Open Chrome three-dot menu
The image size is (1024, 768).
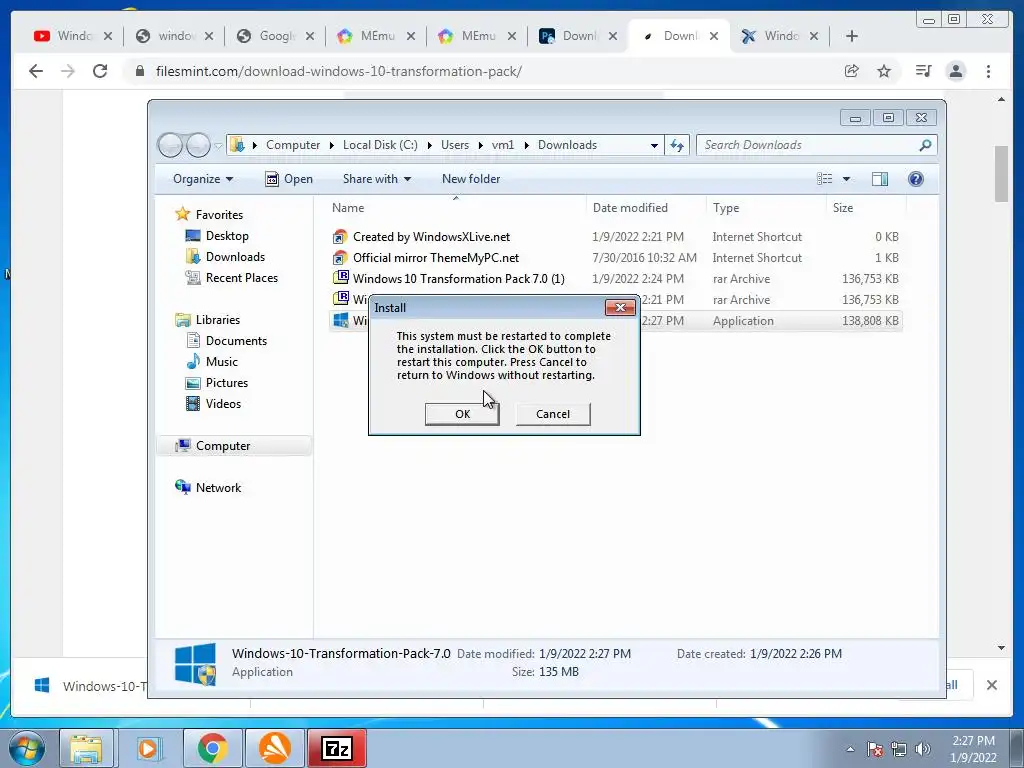tap(988, 71)
